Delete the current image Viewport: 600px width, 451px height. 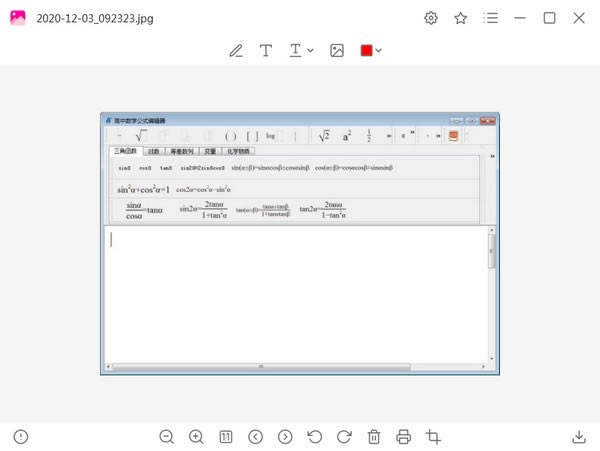374,436
